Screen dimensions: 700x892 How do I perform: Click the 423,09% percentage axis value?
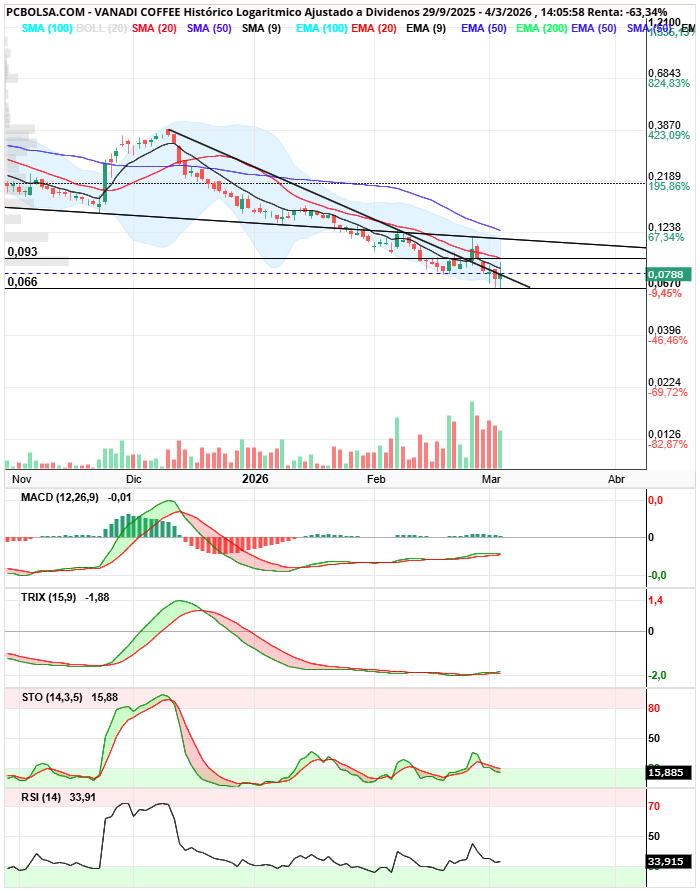[x=669, y=135]
